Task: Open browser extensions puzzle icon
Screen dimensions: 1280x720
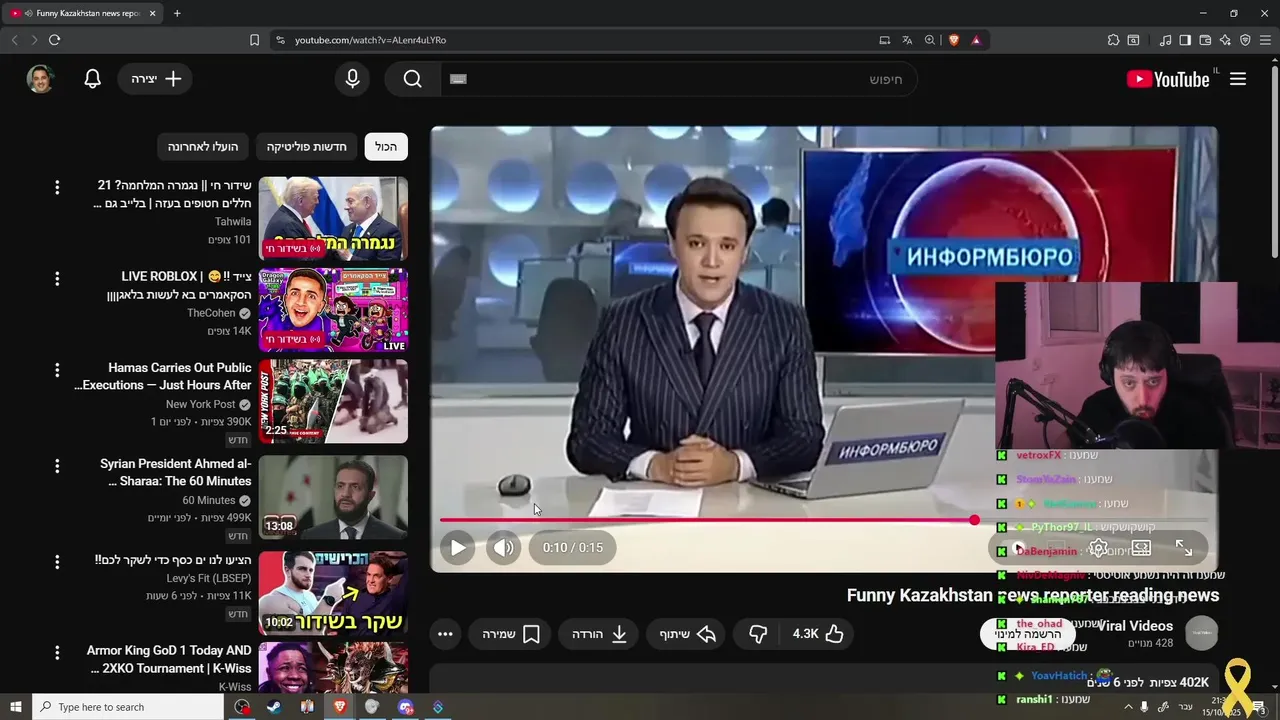Action: (1113, 40)
